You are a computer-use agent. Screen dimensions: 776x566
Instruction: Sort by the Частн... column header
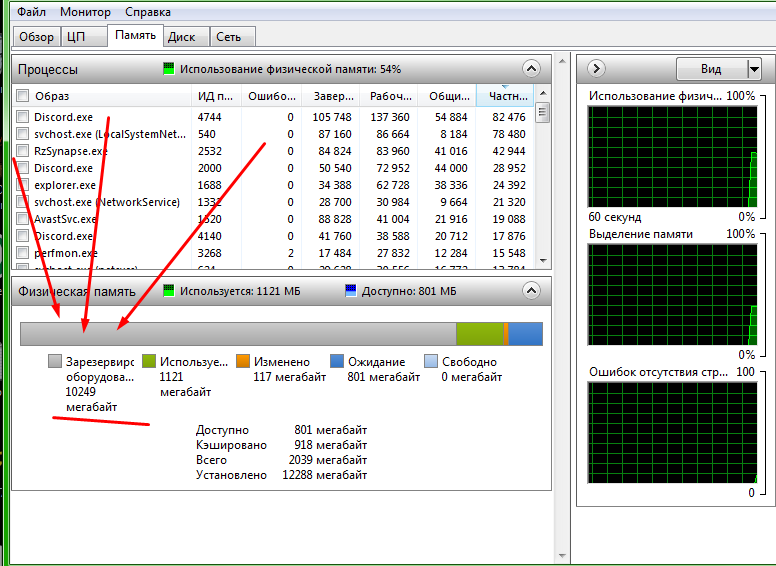click(505, 96)
